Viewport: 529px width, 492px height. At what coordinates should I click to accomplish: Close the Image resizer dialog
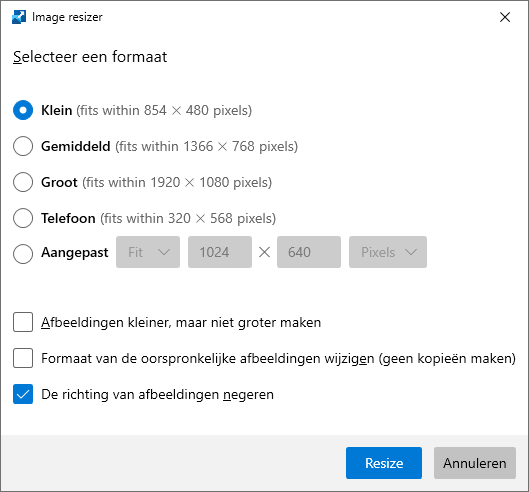coord(505,17)
